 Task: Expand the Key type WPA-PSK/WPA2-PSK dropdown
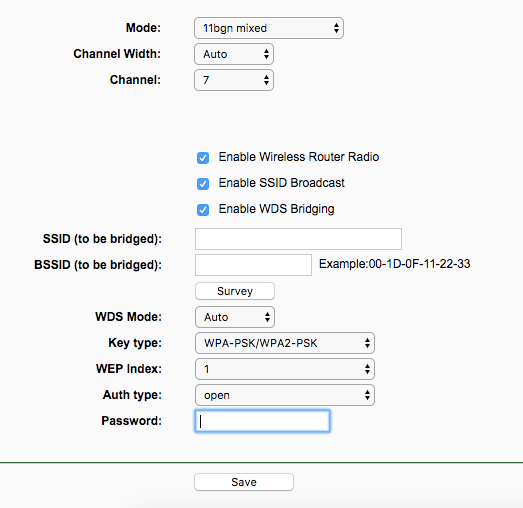285,343
